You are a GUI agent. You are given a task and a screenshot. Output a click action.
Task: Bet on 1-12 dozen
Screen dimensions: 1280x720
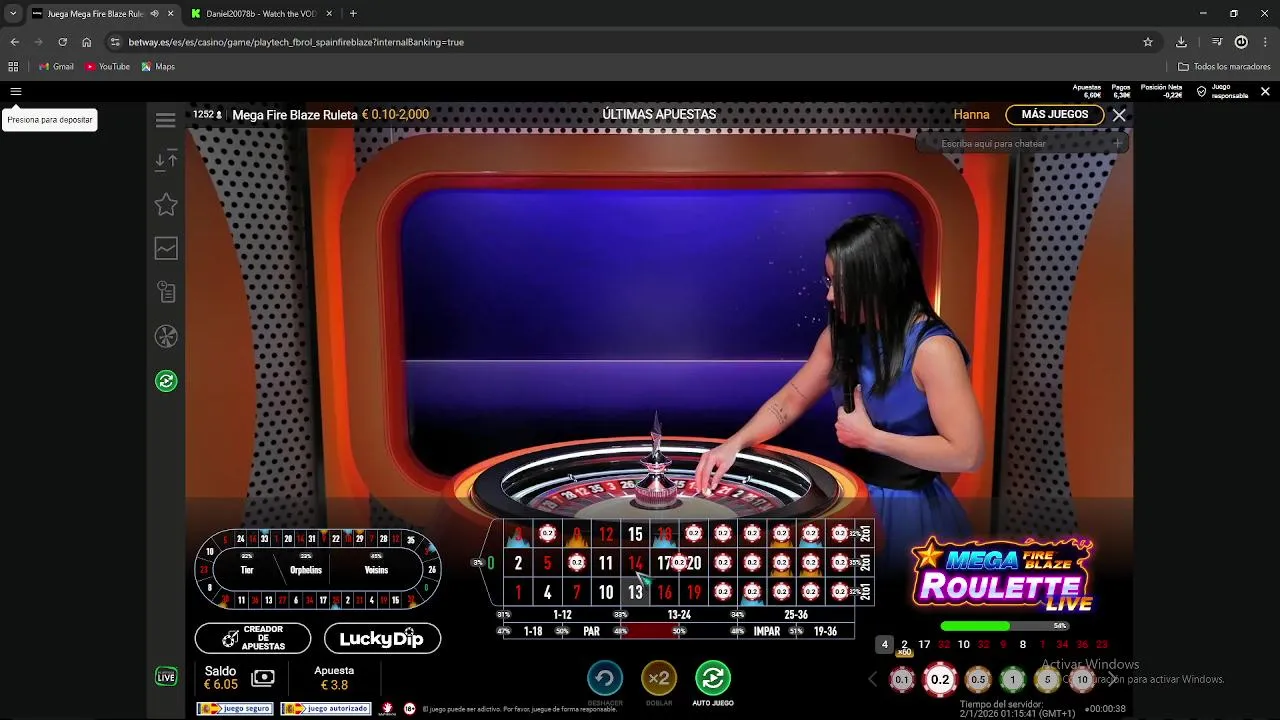(x=562, y=614)
